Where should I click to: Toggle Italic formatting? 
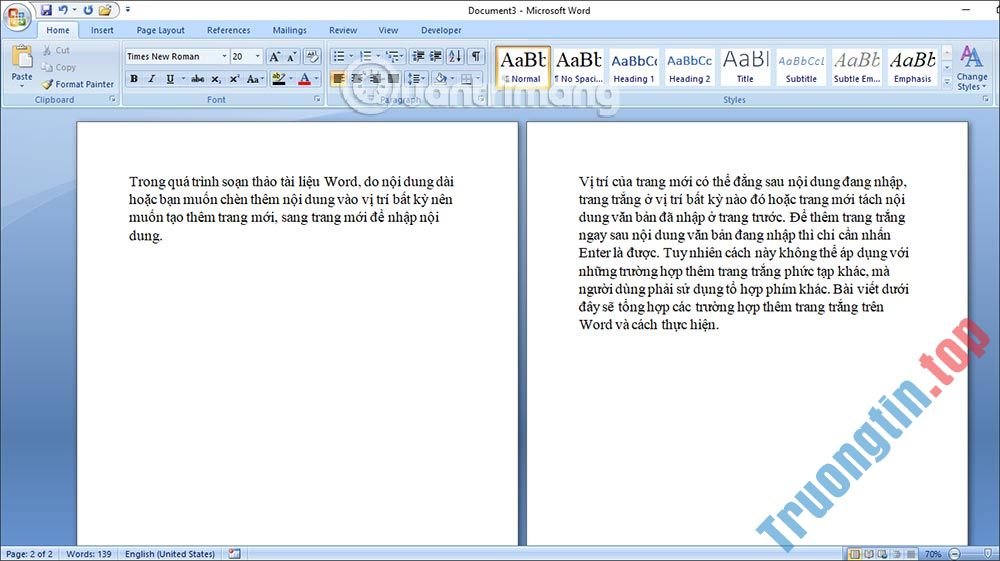(x=151, y=78)
